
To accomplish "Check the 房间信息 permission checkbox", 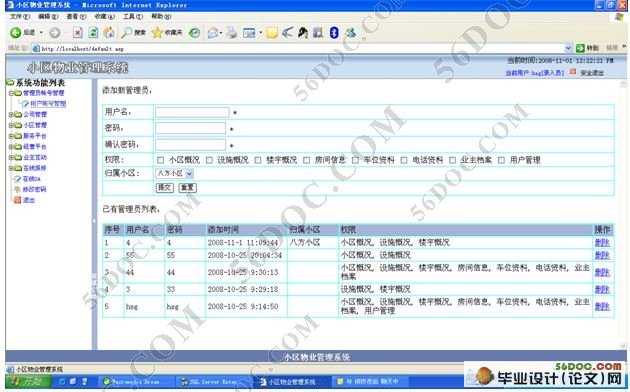I will [x=307, y=160].
